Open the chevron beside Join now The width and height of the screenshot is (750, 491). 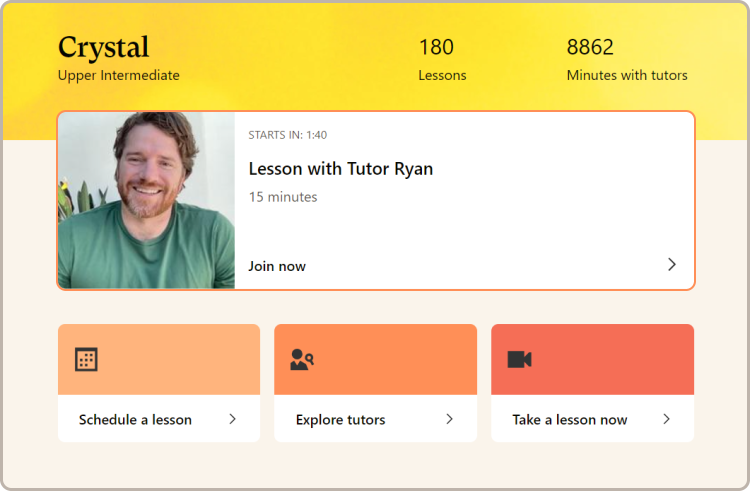[671, 265]
